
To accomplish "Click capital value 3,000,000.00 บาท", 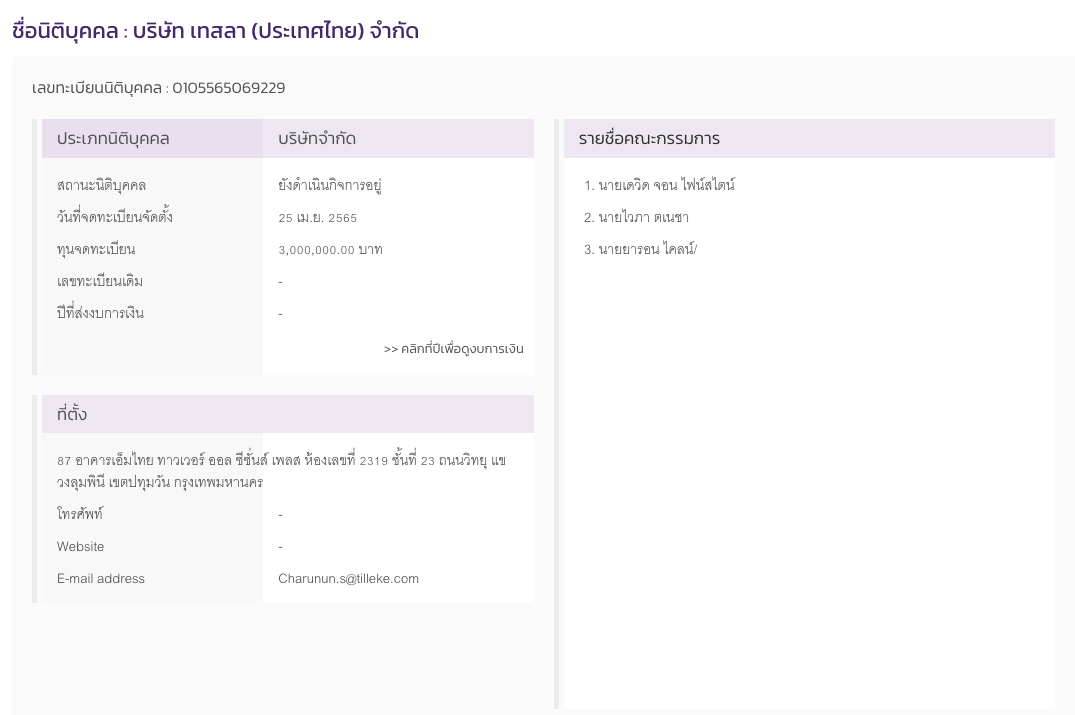I will pyautogui.click(x=330, y=250).
